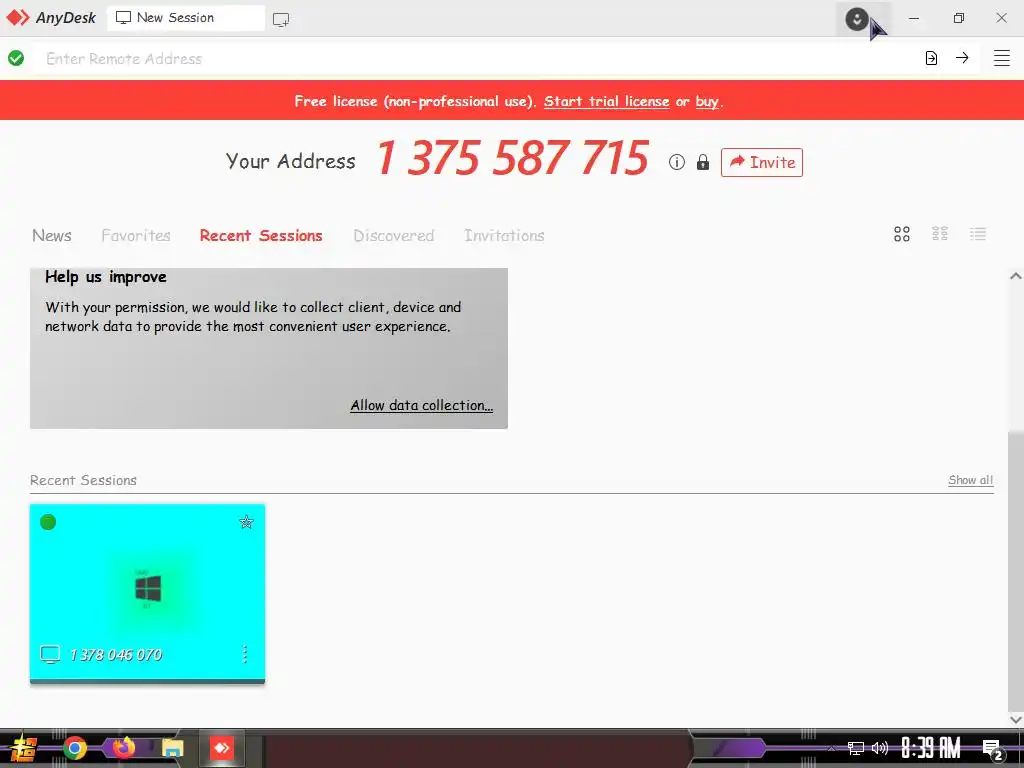
Task: Open the 1 378 046 070 session thumbnail
Action: (148, 593)
